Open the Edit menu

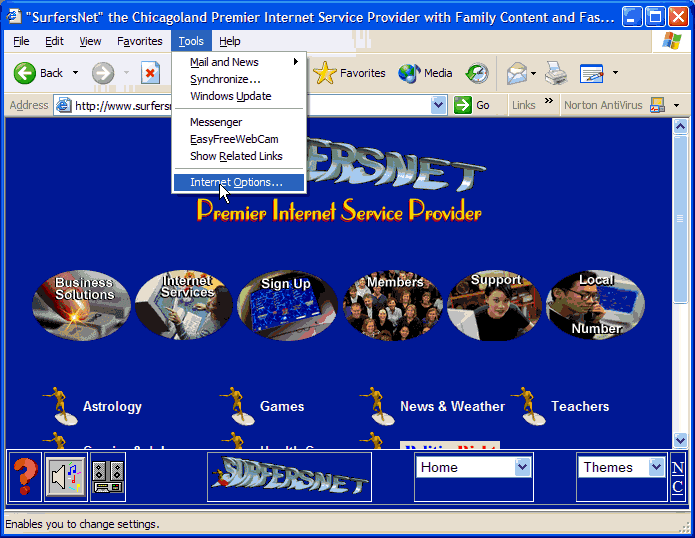point(55,41)
